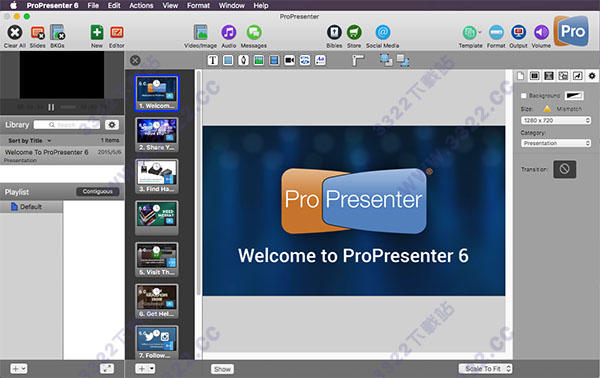Open the Social Media module
600x378 pixels.
[383, 33]
